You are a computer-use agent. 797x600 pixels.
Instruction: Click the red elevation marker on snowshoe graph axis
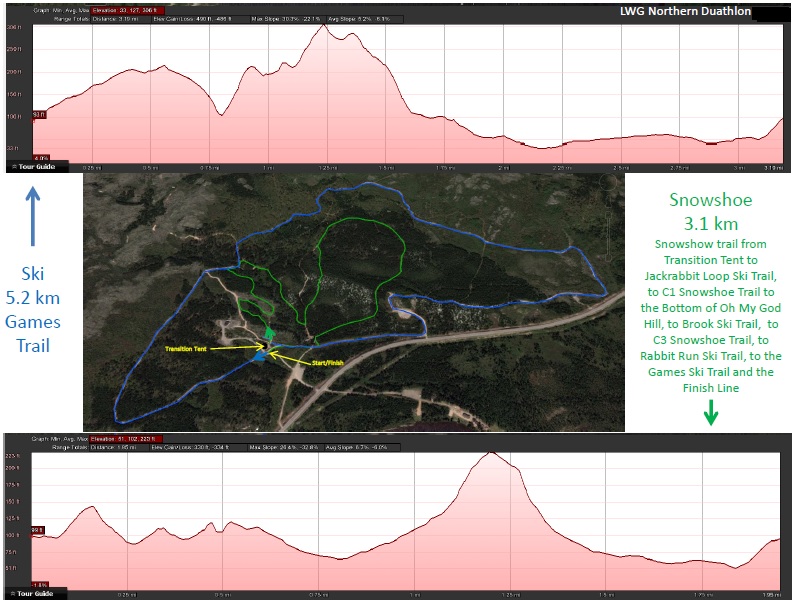click(x=39, y=530)
